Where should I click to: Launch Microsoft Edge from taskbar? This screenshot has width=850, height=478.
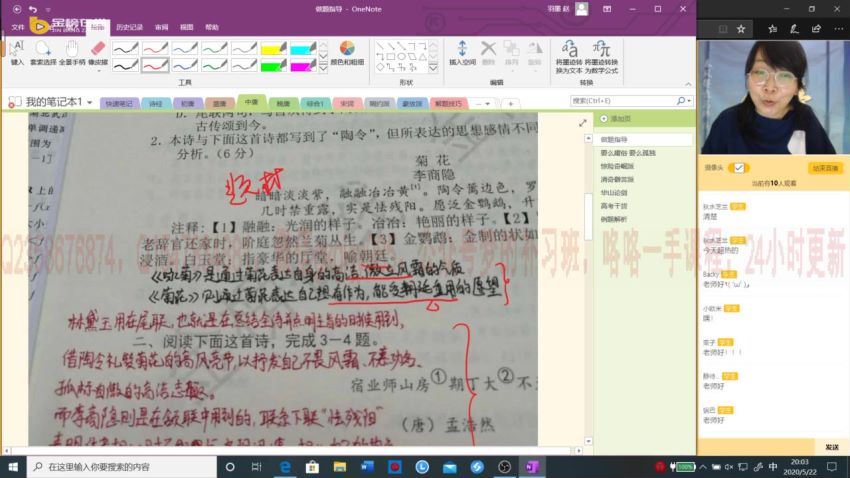[285, 467]
